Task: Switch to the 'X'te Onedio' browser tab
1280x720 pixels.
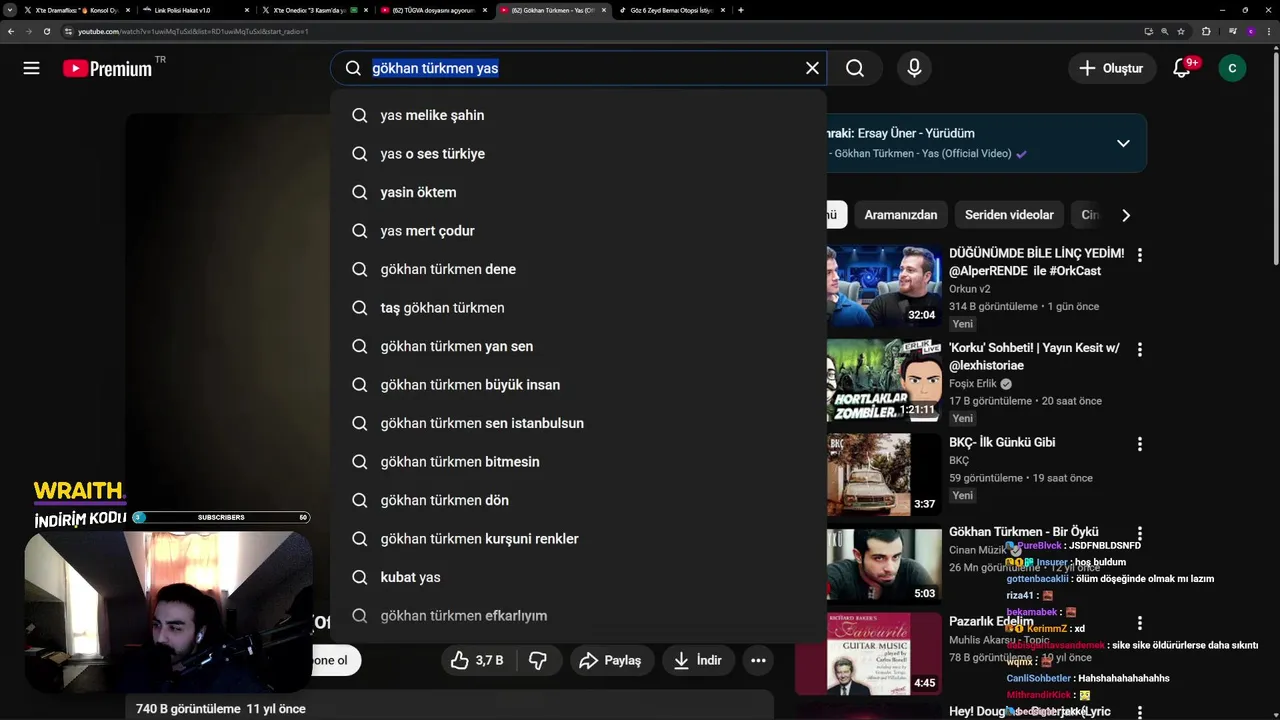Action: tap(312, 10)
